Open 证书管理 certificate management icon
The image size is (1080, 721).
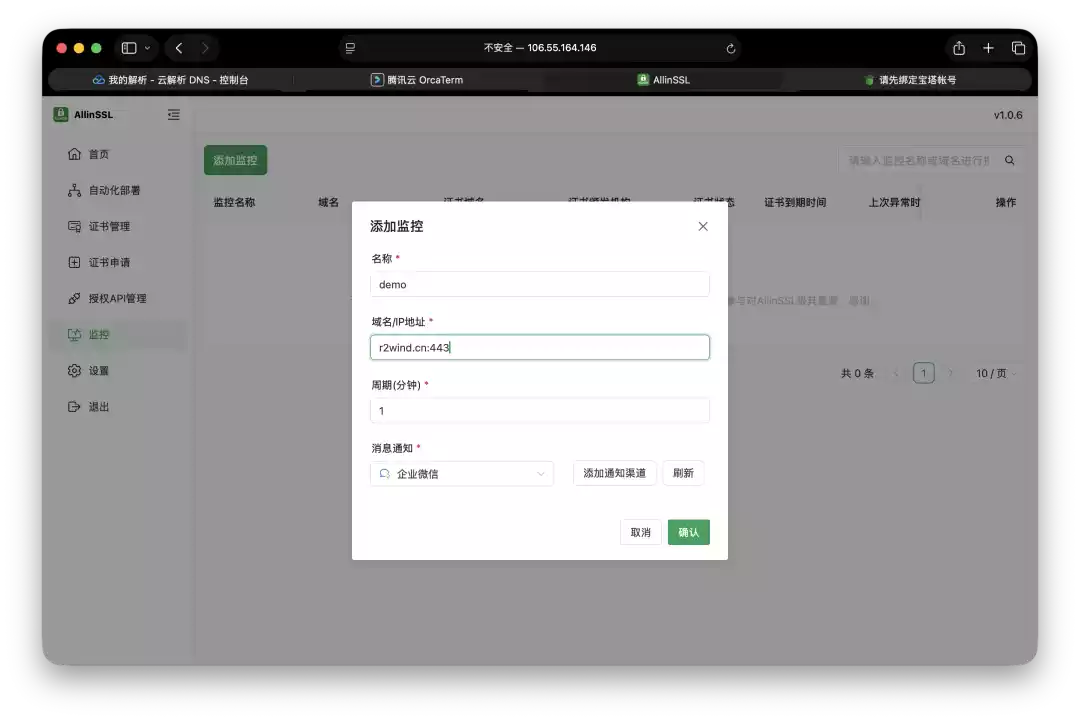[75, 226]
